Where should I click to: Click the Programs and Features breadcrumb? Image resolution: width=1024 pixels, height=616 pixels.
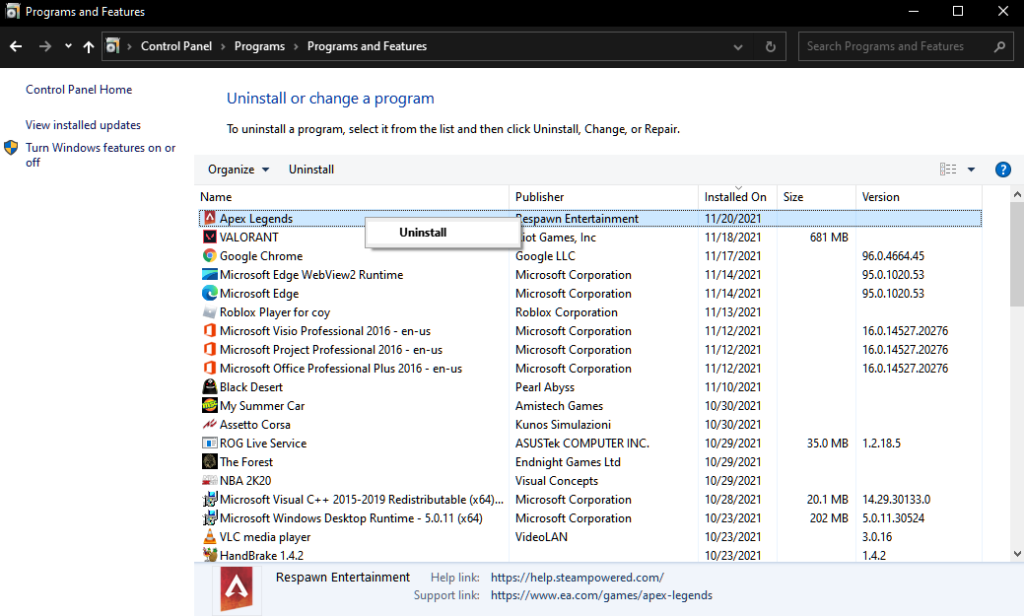[367, 46]
